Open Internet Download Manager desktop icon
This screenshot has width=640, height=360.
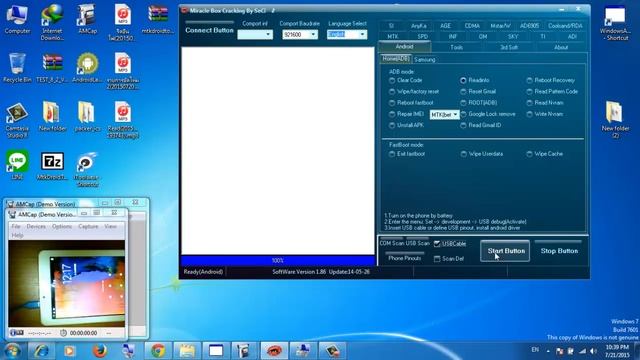[52, 22]
